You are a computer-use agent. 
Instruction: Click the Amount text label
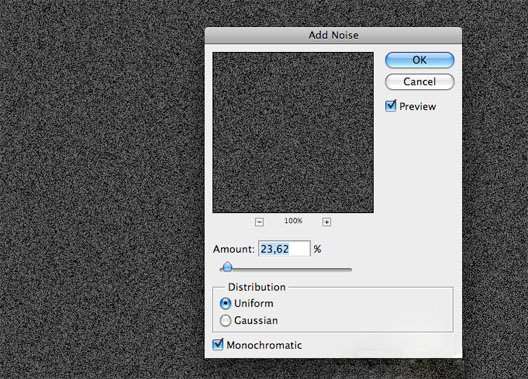coord(233,249)
